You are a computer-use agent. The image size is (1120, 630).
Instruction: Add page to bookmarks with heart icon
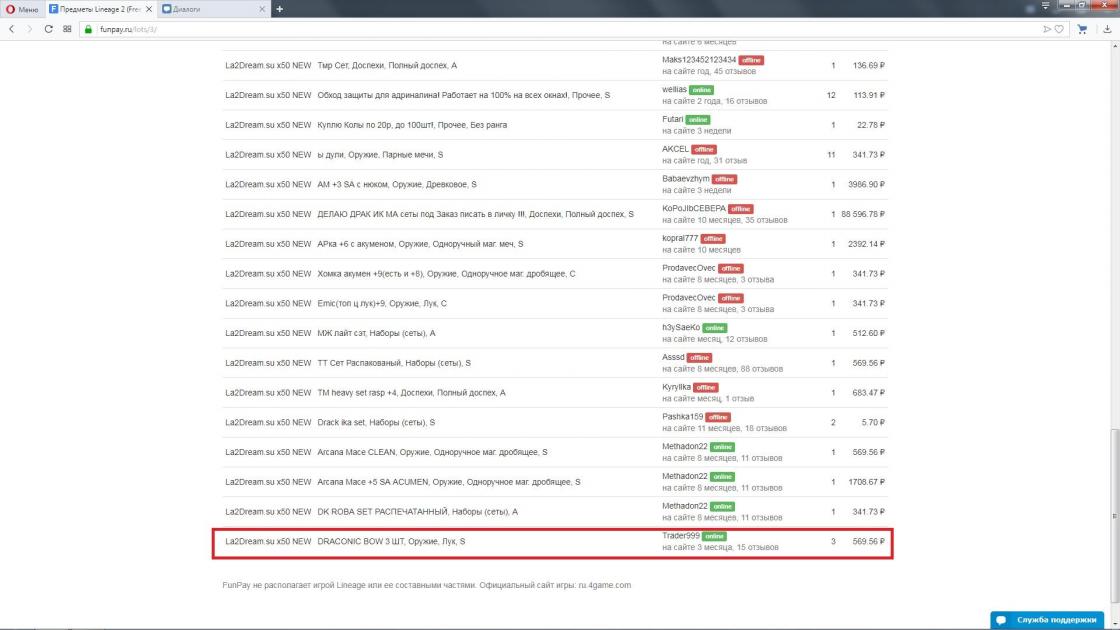tap(1059, 29)
